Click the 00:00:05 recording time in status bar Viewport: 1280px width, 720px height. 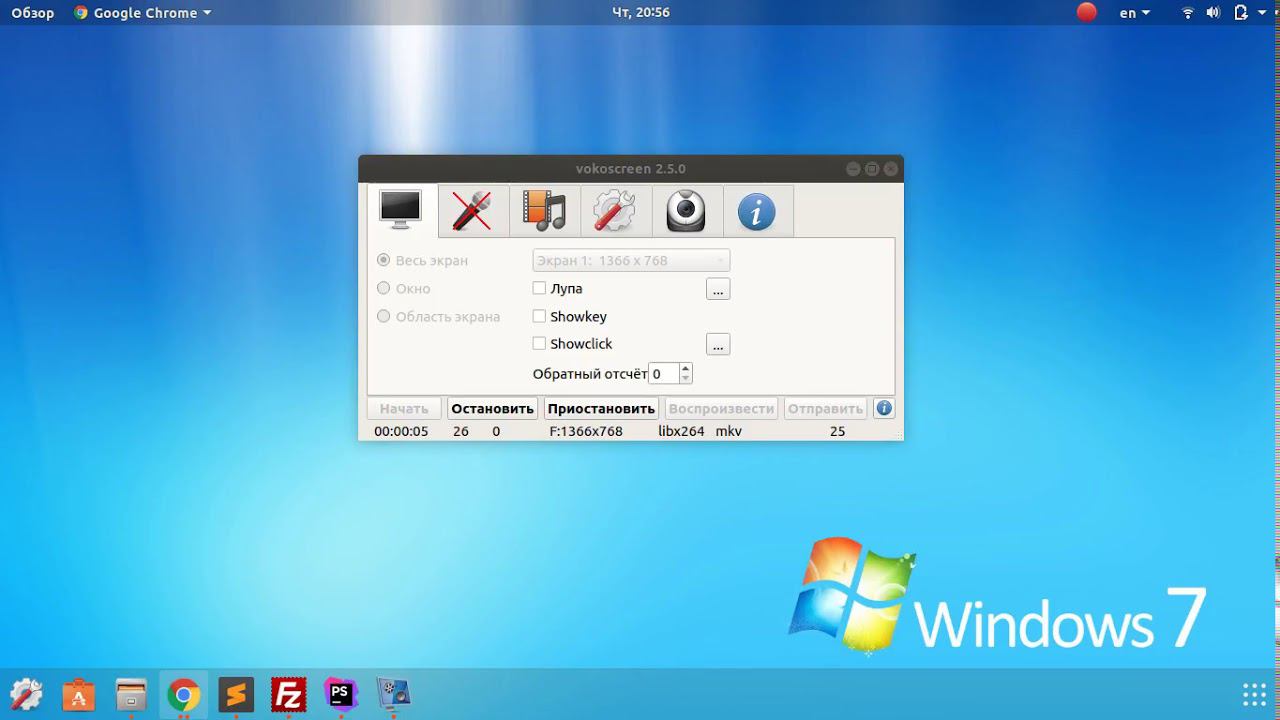coord(401,431)
